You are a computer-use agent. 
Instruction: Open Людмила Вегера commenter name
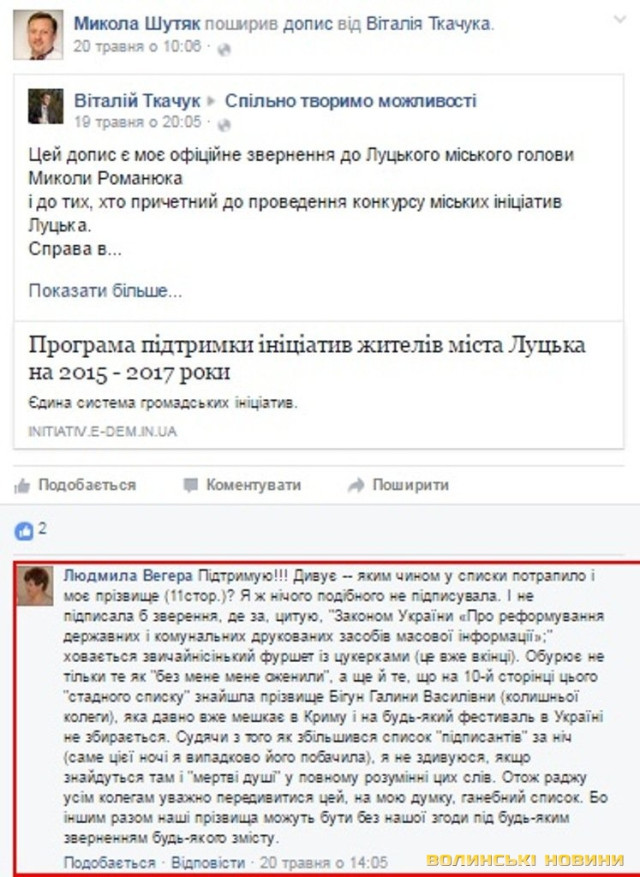128,576
